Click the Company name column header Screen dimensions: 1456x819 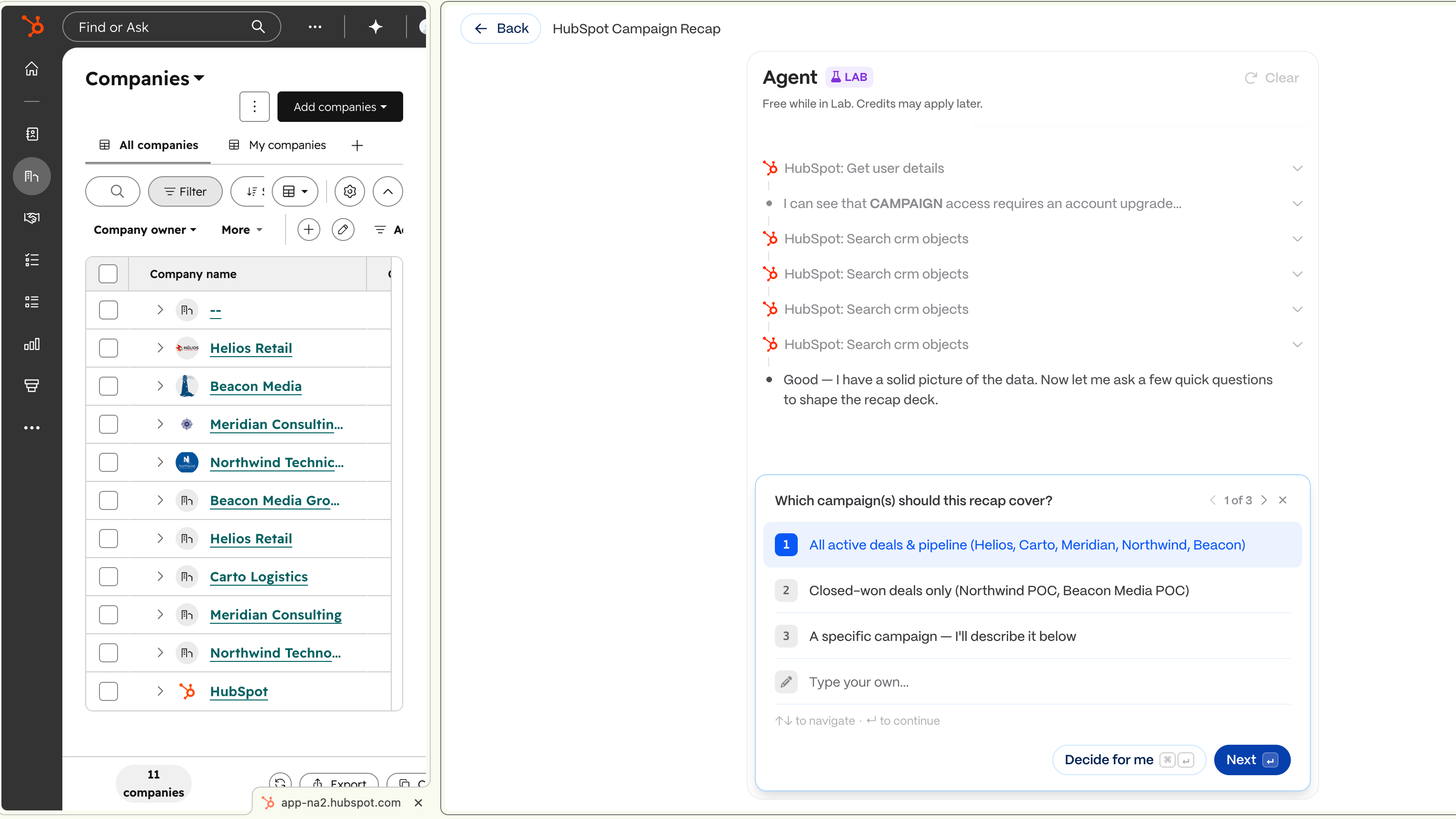tap(247, 274)
